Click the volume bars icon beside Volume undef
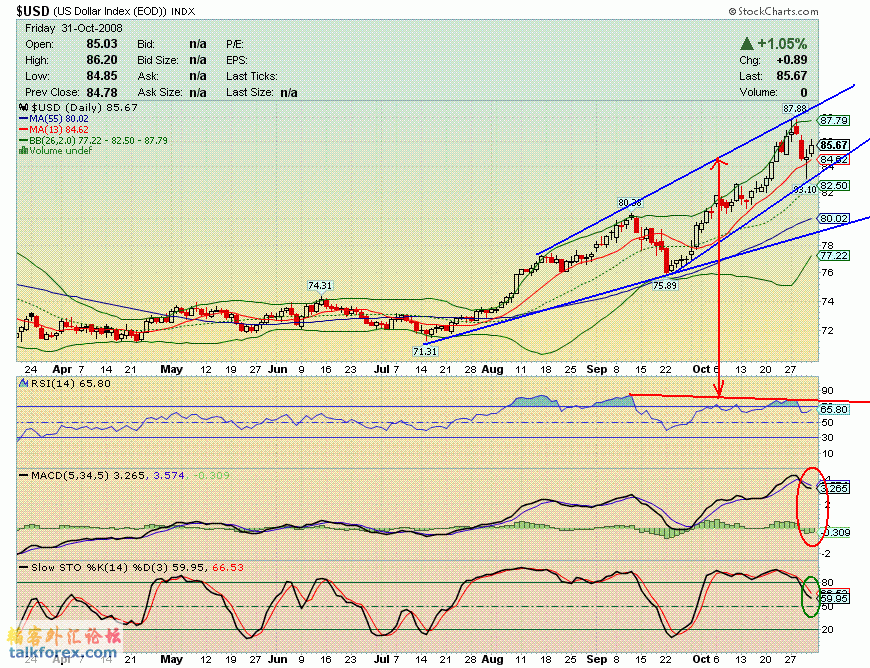This screenshot has height=668, width=870. (23, 150)
